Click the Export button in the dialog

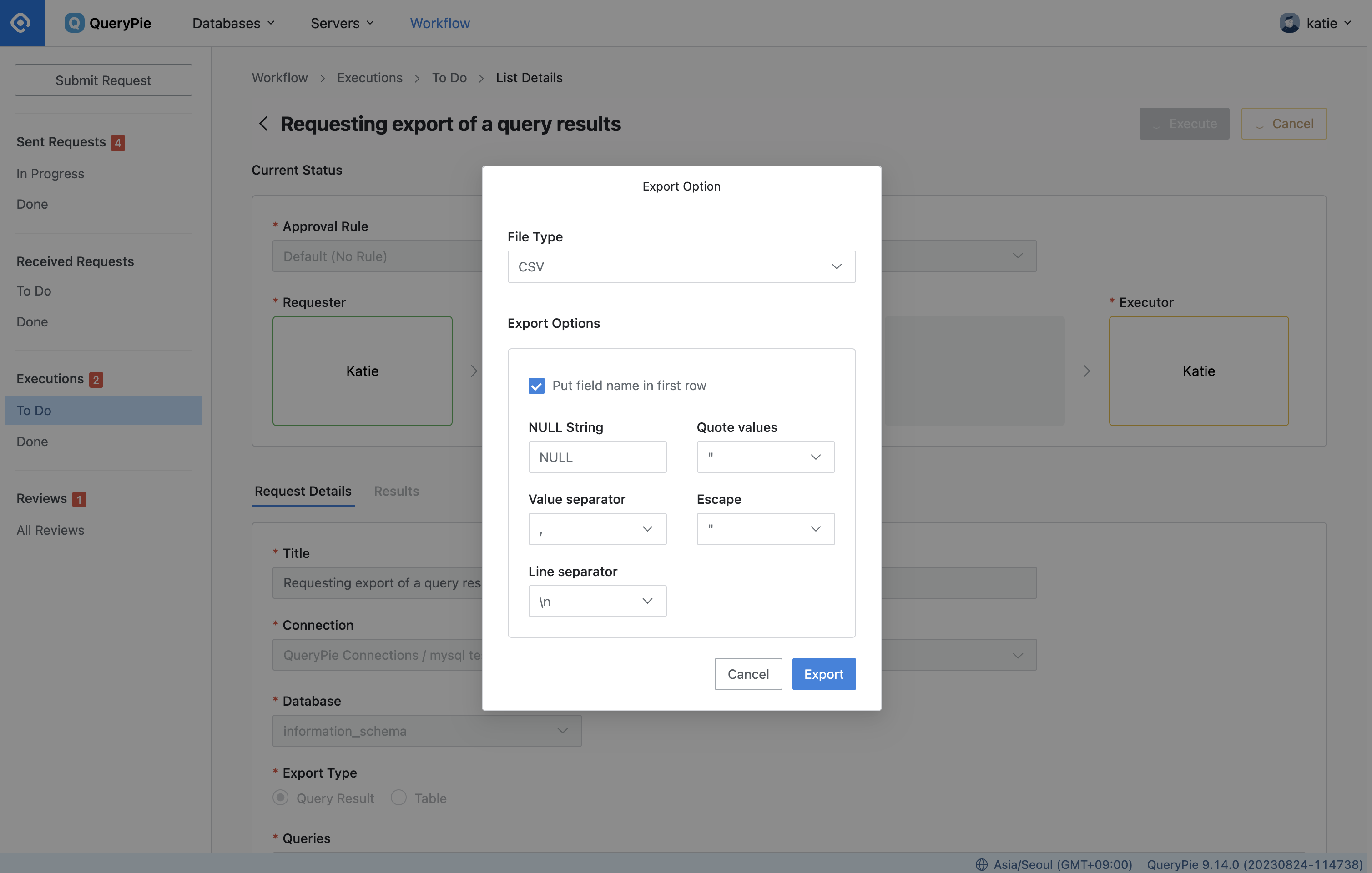pyautogui.click(x=823, y=674)
